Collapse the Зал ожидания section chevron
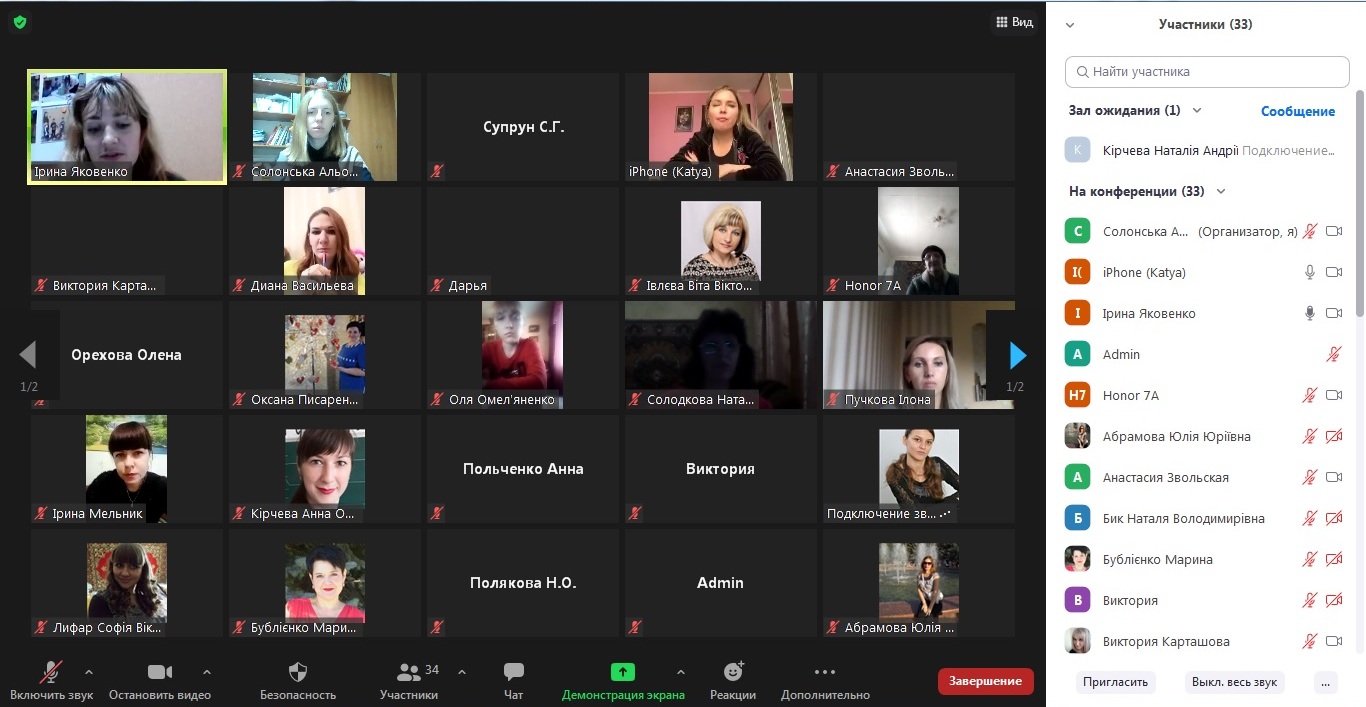This screenshot has width=1366, height=707. pyautogui.click(x=1197, y=111)
